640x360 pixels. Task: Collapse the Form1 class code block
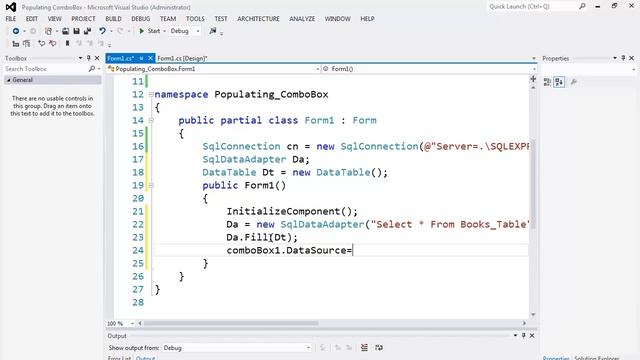151,120
